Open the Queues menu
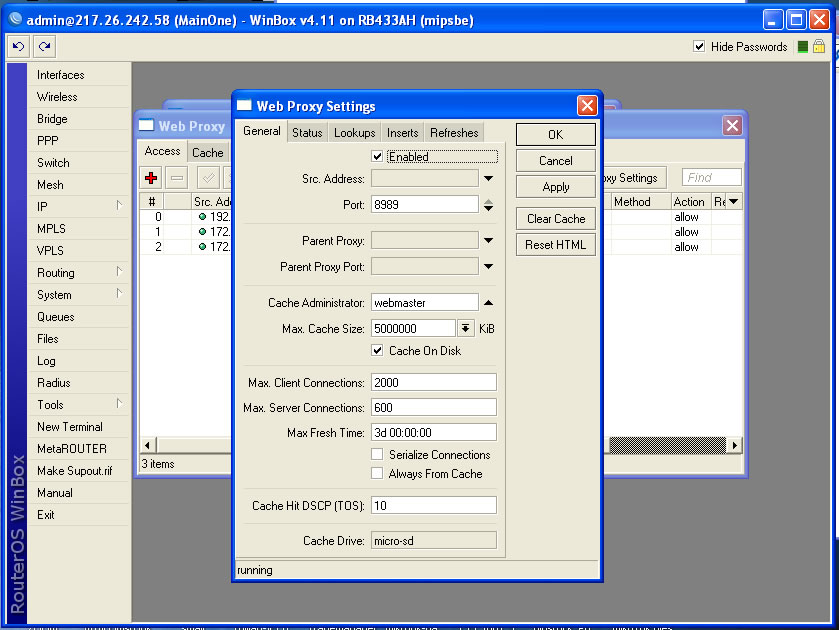 [56, 317]
